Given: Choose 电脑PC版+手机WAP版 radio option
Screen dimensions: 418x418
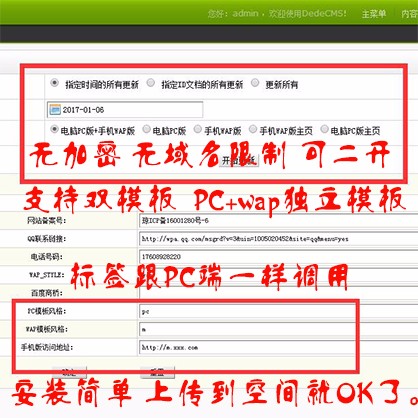Looking at the screenshot, I should [x=54, y=129].
